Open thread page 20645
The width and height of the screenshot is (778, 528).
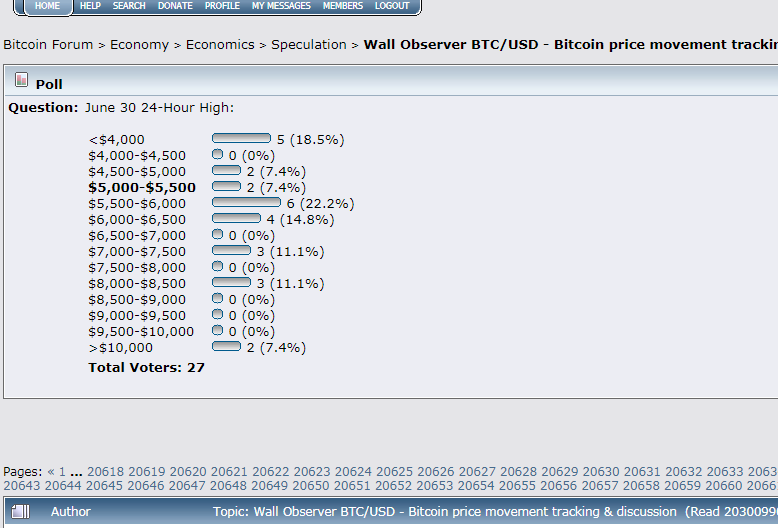[x=104, y=485]
